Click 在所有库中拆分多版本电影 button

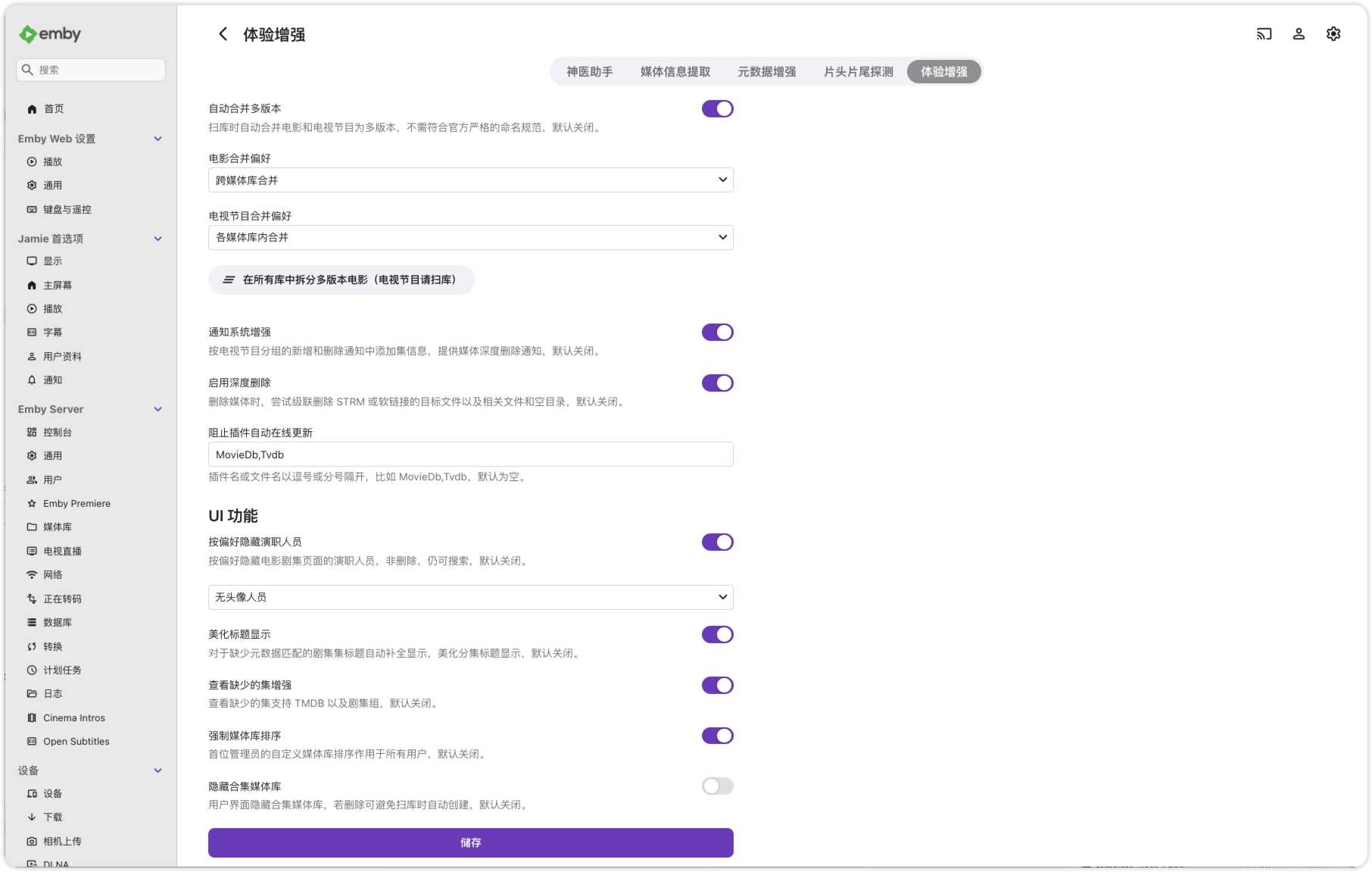point(341,280)
